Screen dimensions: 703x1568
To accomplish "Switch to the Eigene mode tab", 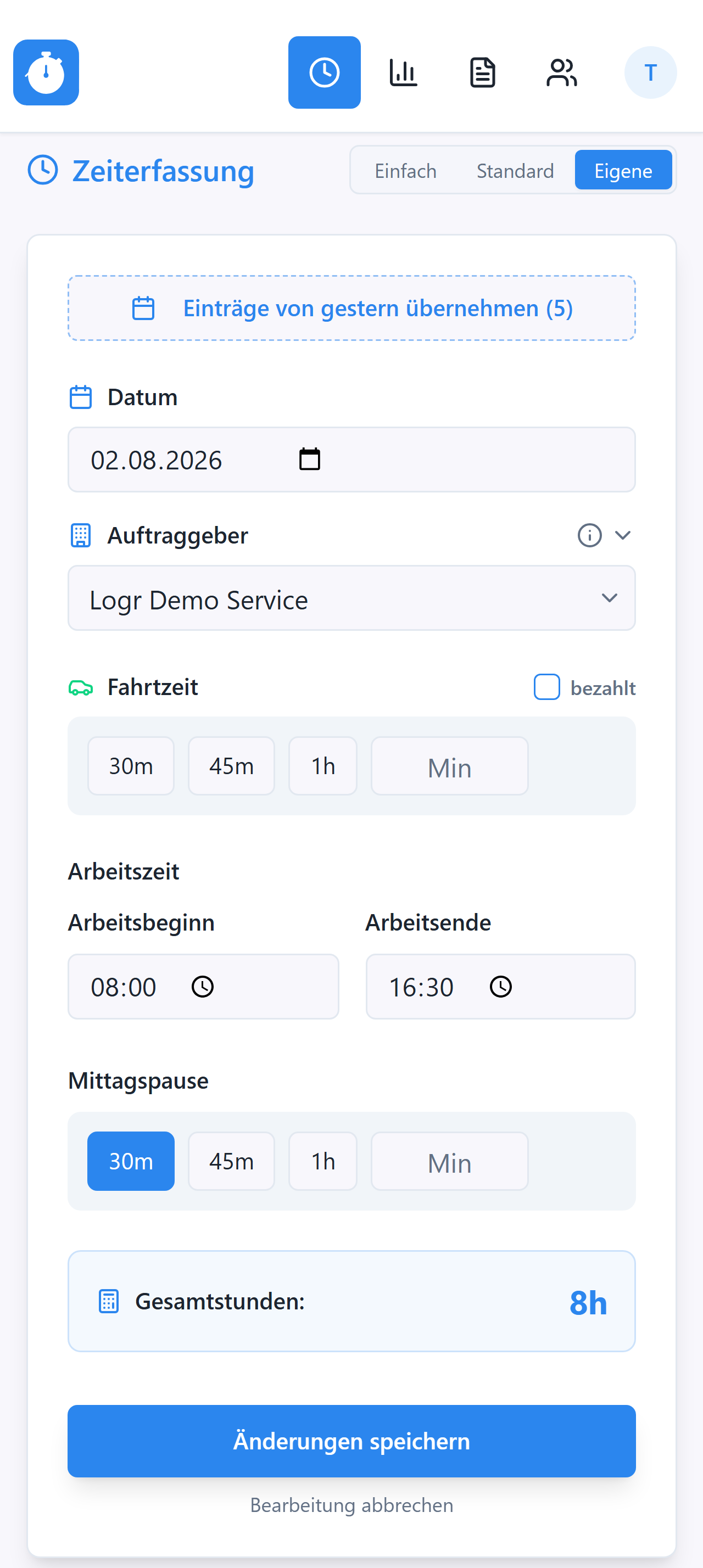I will 623,170.
